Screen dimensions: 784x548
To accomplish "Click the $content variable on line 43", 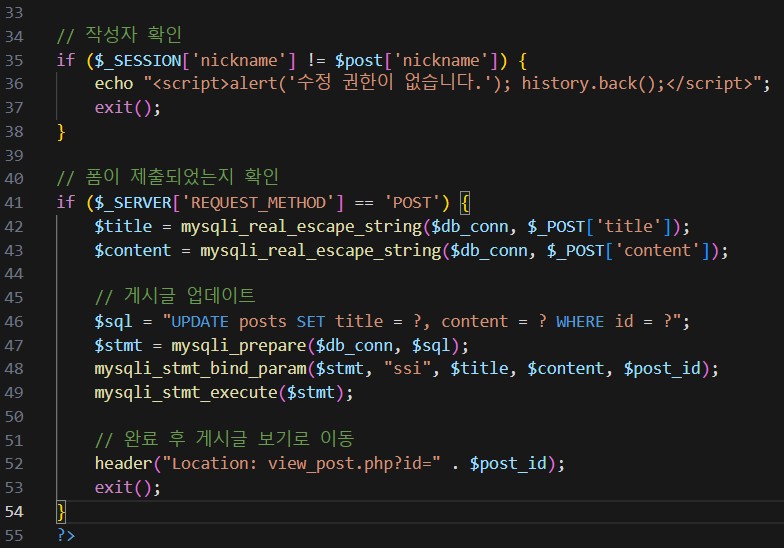I will click(133, 250).
